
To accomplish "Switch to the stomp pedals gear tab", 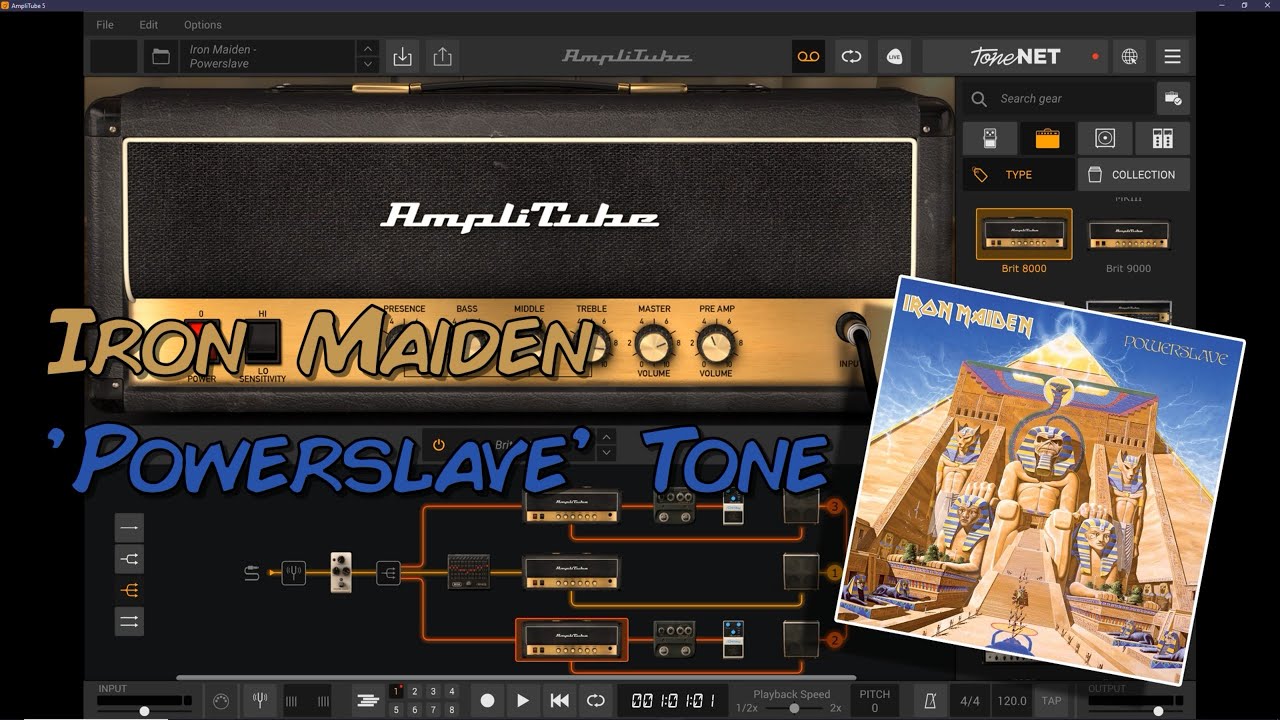I will pyautogui.click(x=990, y=138).
